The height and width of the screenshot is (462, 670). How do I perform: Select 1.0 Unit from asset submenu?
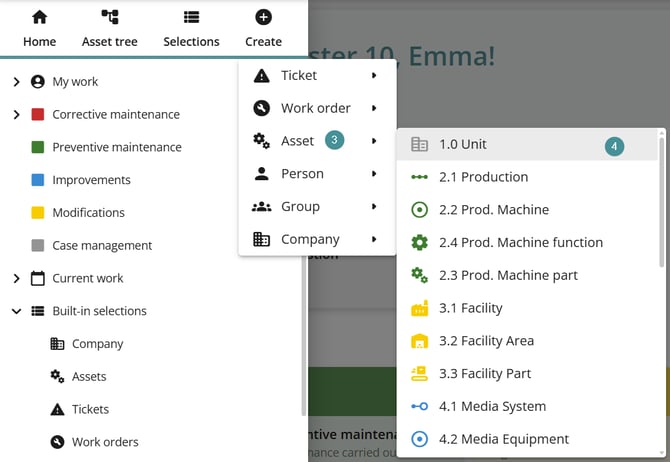(463, 144)
